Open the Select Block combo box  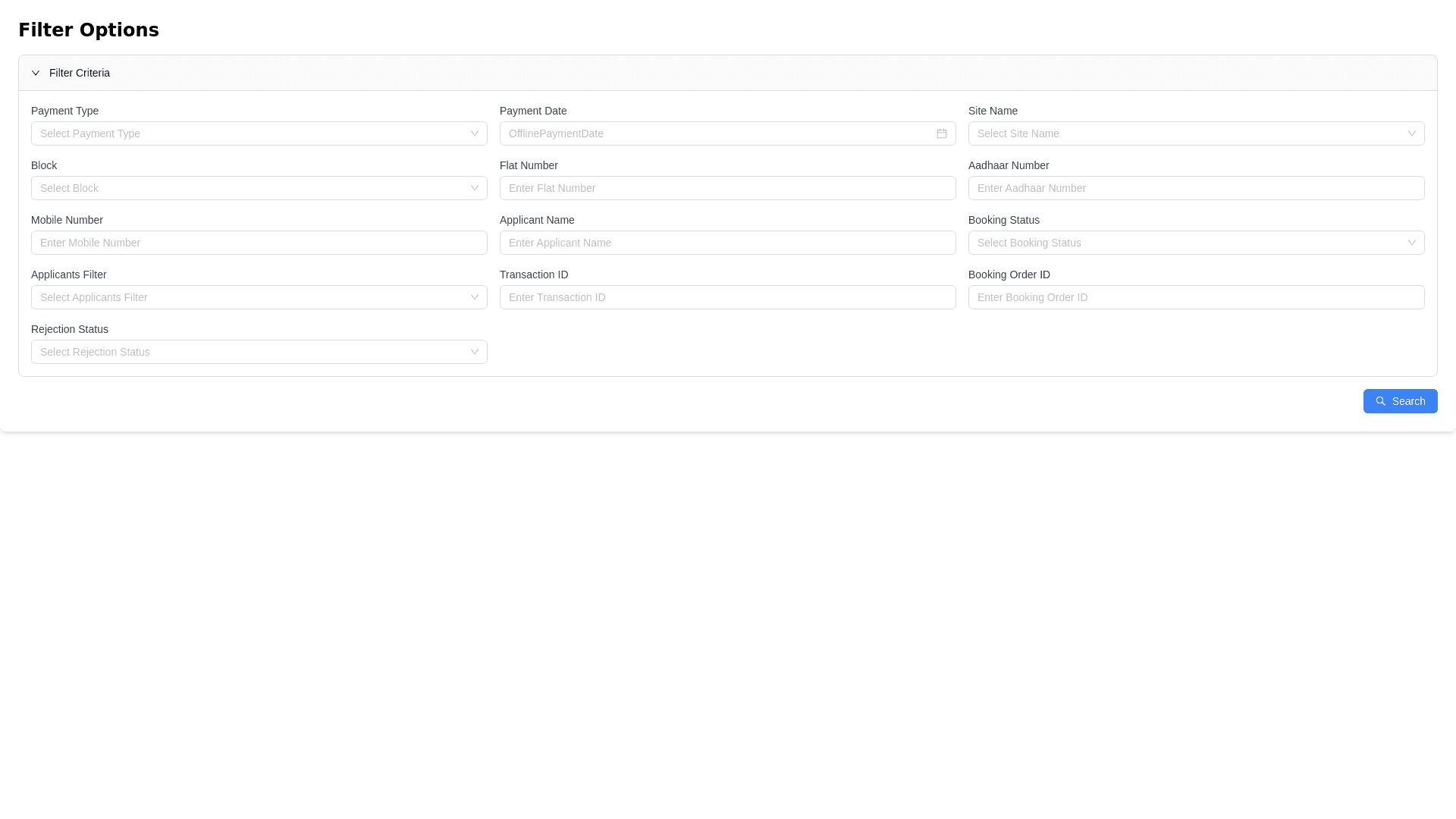(x=250, y=188)
